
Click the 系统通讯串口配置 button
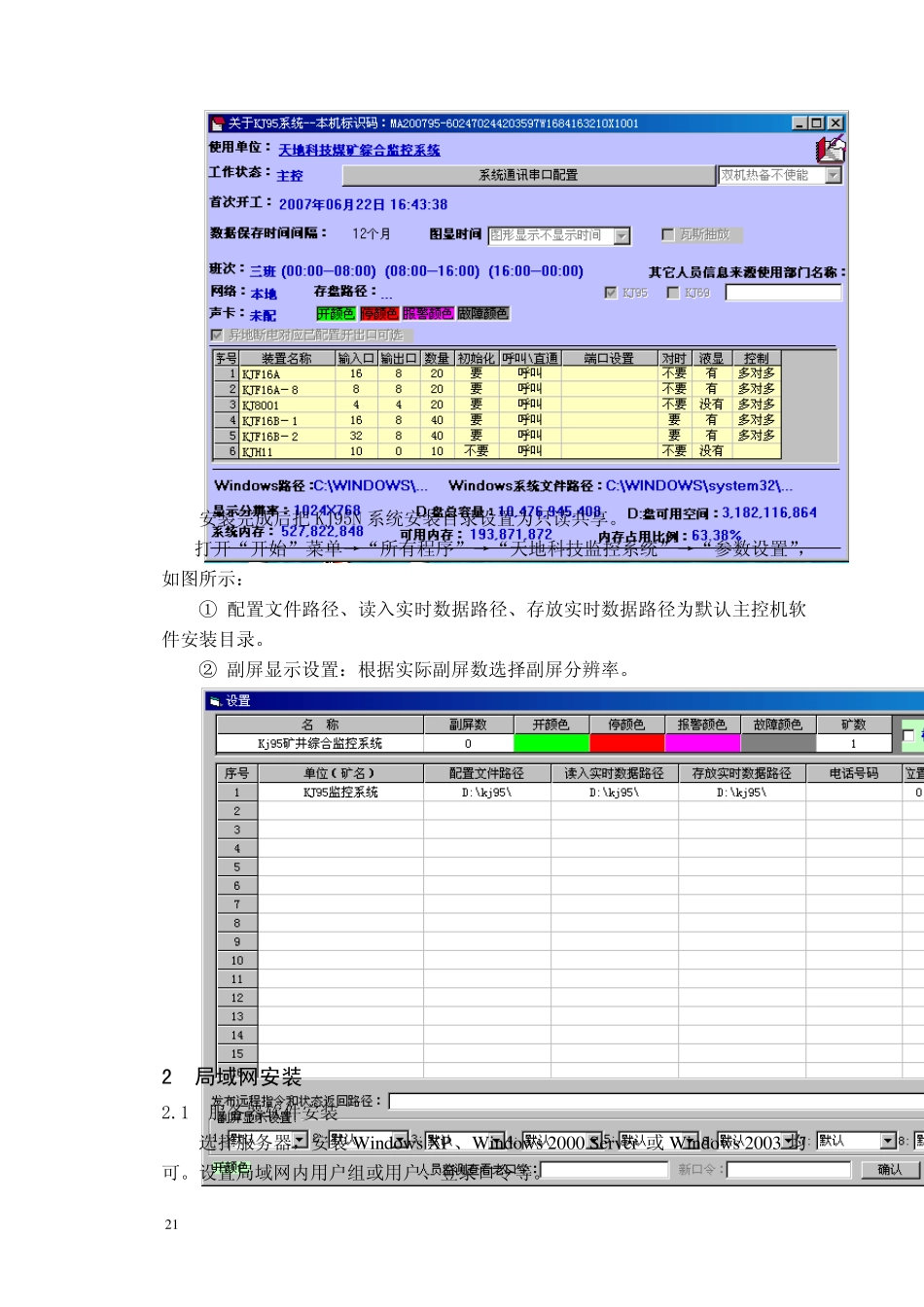[528, 175]
